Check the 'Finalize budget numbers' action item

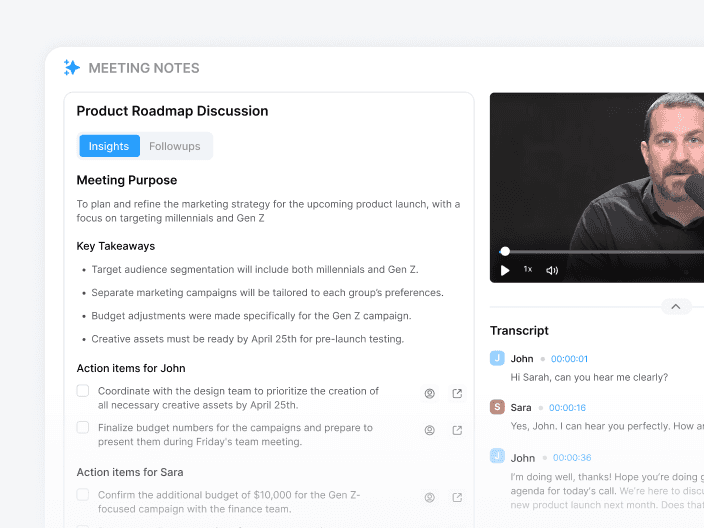point(83,427)
